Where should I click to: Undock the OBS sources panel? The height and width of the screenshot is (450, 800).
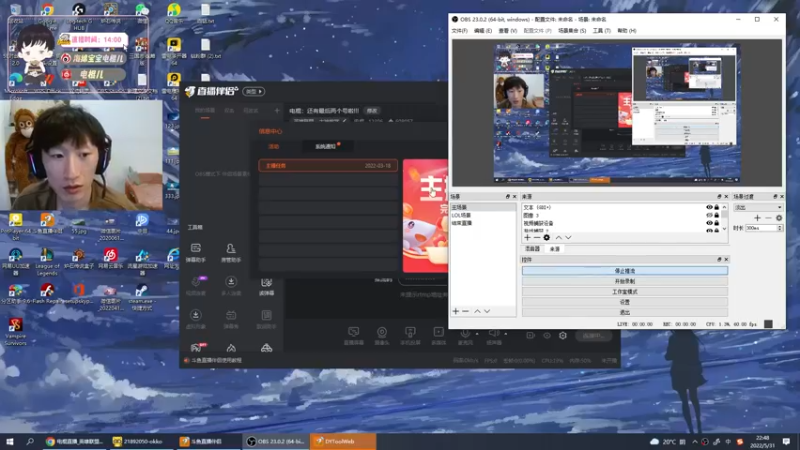tap(719, 196)
